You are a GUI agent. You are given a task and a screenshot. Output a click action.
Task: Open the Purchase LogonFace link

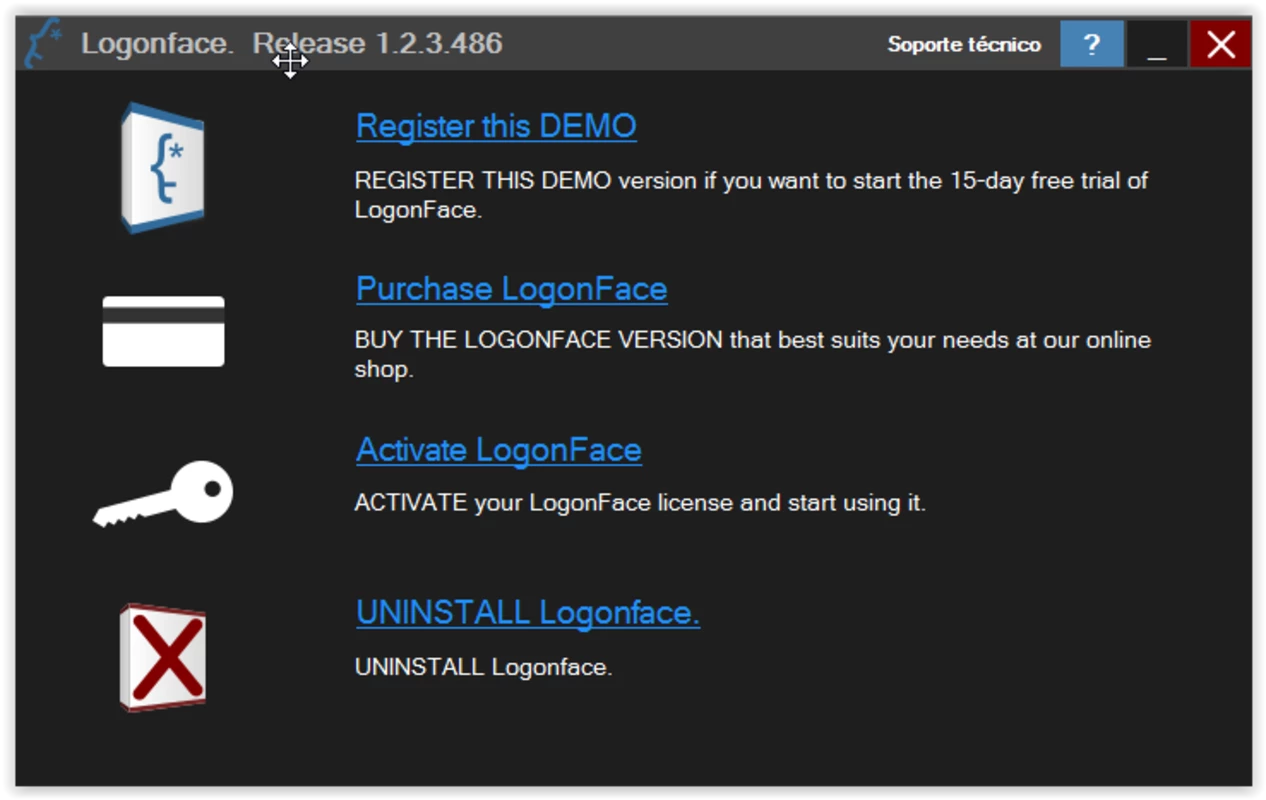(511, 289)
